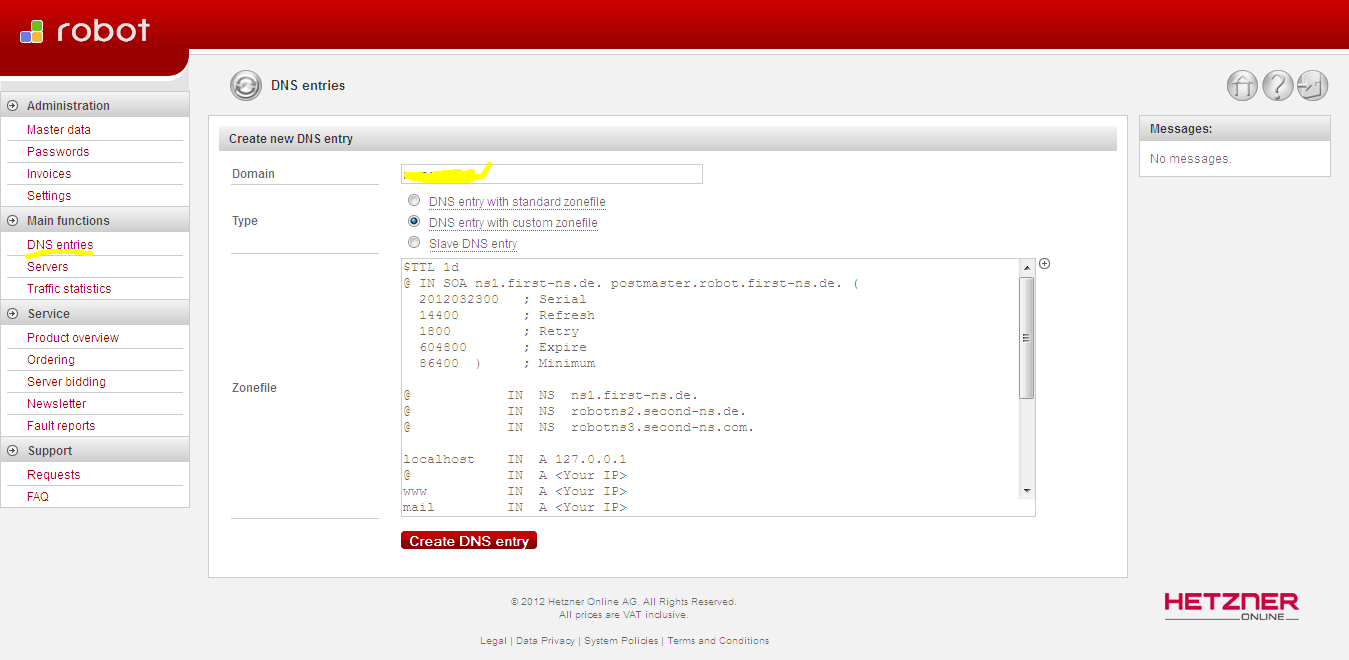The height and width of the screenshot is (660, 1349).
Task: Open the Legal footer link
Action: coord(493,641)
